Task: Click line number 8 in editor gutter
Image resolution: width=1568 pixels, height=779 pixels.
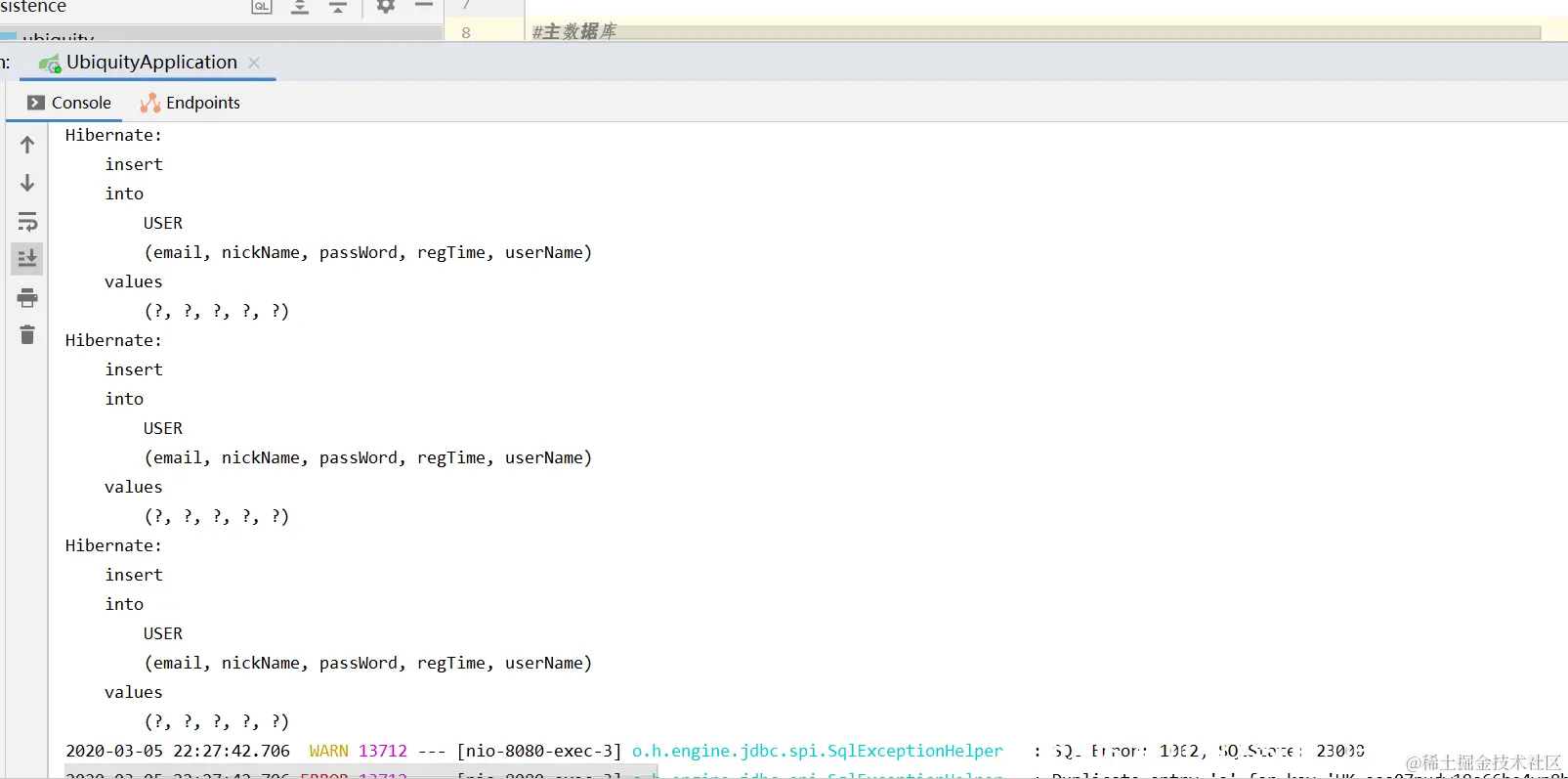Action: (x=466, y=32)
